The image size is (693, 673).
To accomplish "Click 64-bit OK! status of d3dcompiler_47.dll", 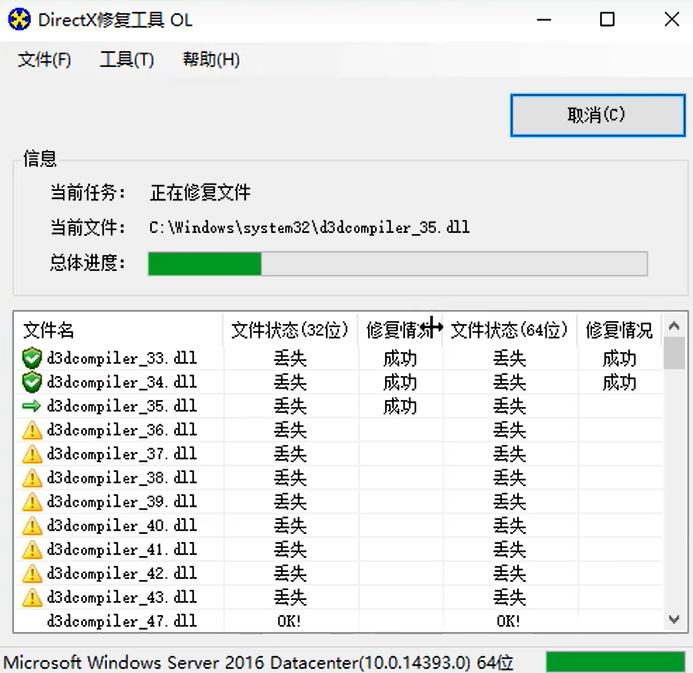I will [x=509, y=621].
